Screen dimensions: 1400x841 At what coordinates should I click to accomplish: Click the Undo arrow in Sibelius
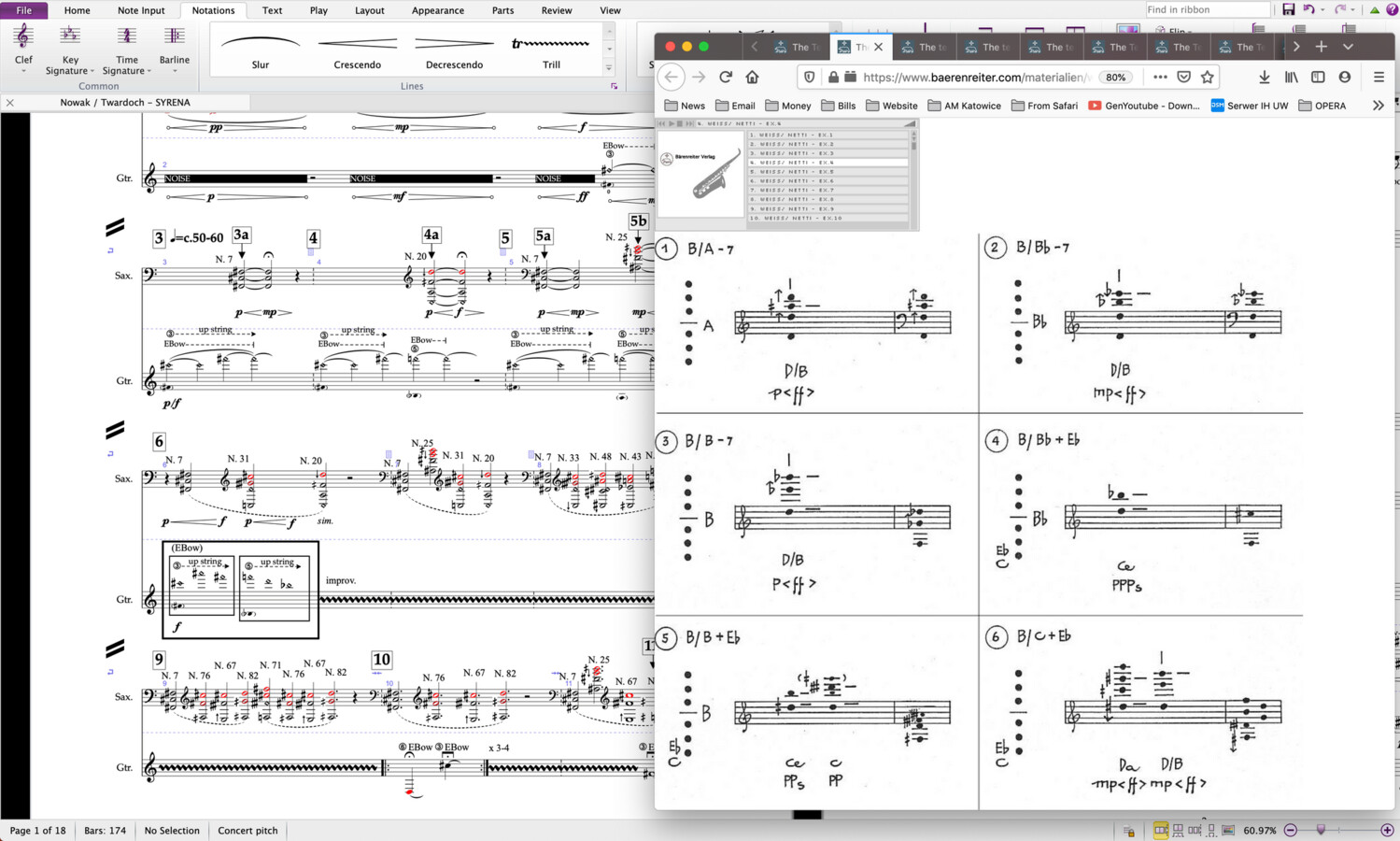(x=1308, y=9)
